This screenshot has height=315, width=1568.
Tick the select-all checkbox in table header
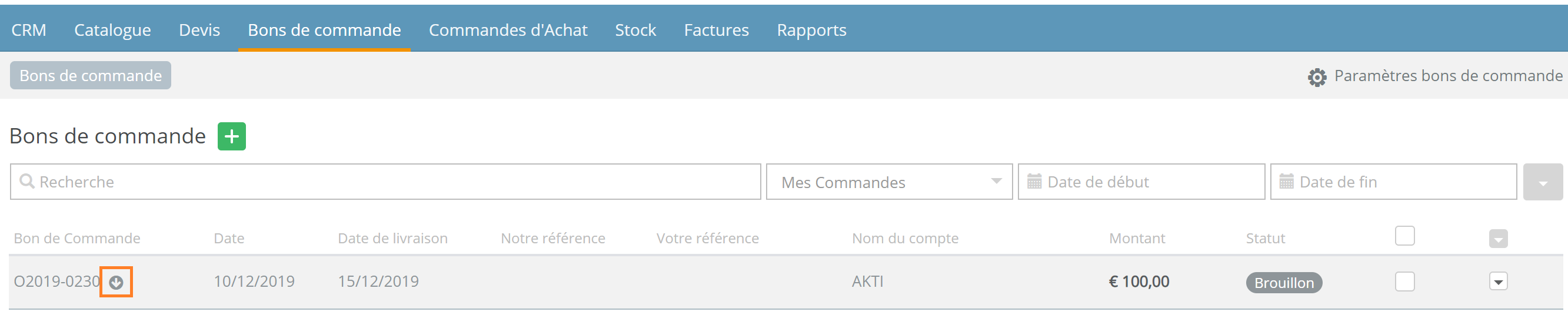[1404, 236]
